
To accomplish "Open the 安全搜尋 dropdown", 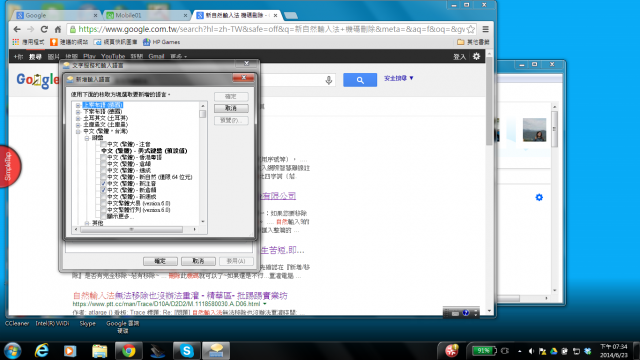I will (398, 78).
